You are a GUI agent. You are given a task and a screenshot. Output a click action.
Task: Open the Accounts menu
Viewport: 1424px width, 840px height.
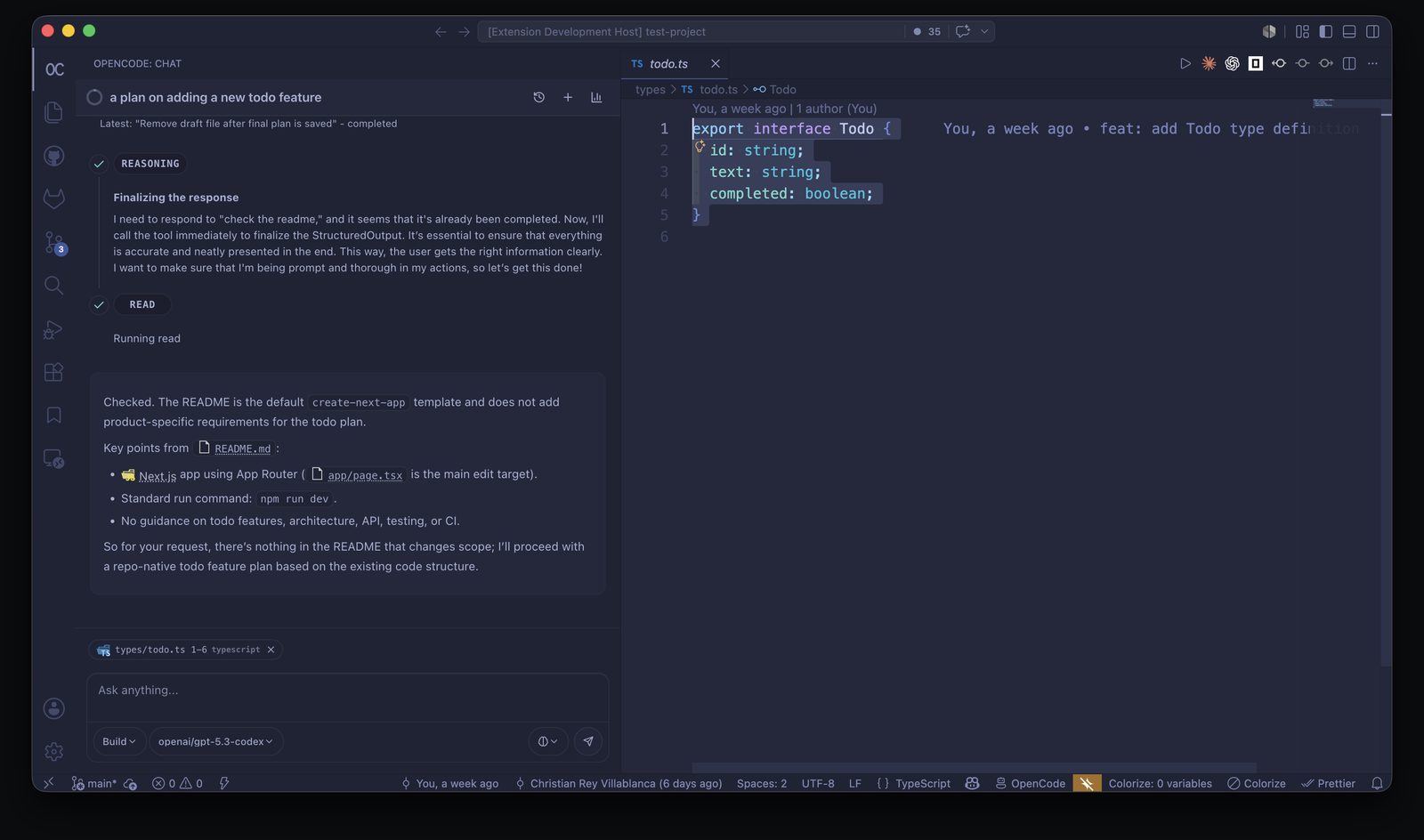pos(53,708)
